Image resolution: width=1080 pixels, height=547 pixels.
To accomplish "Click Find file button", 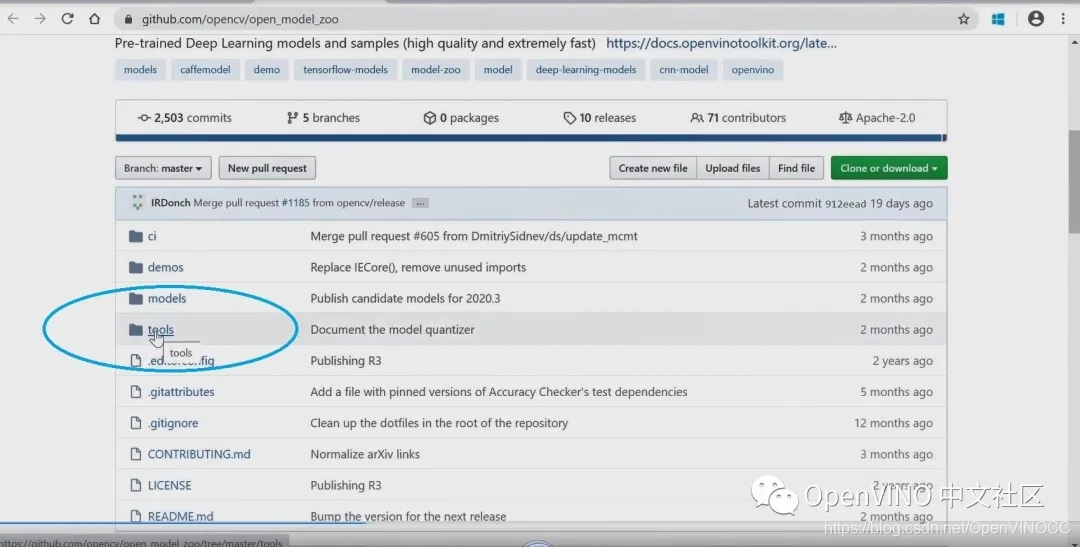I will pyautogui.click(x=796, y=168).
